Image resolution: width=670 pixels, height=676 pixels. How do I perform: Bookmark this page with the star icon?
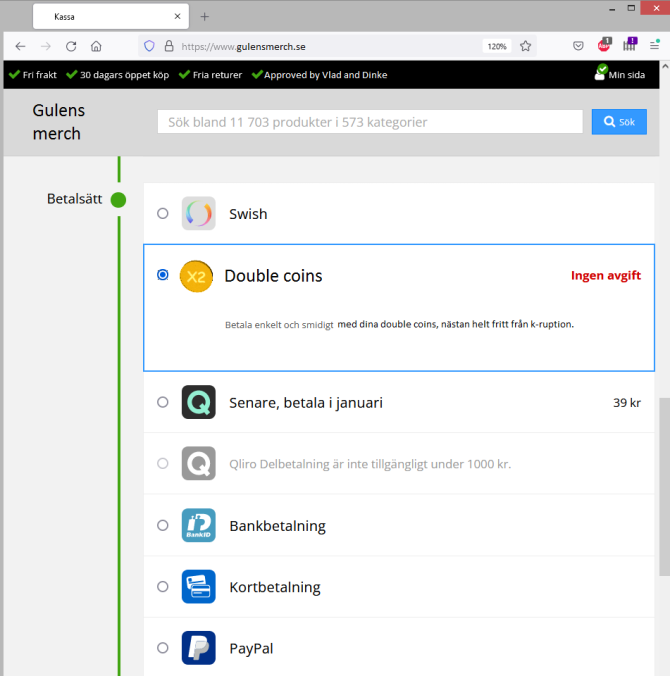tap(525, 46)
